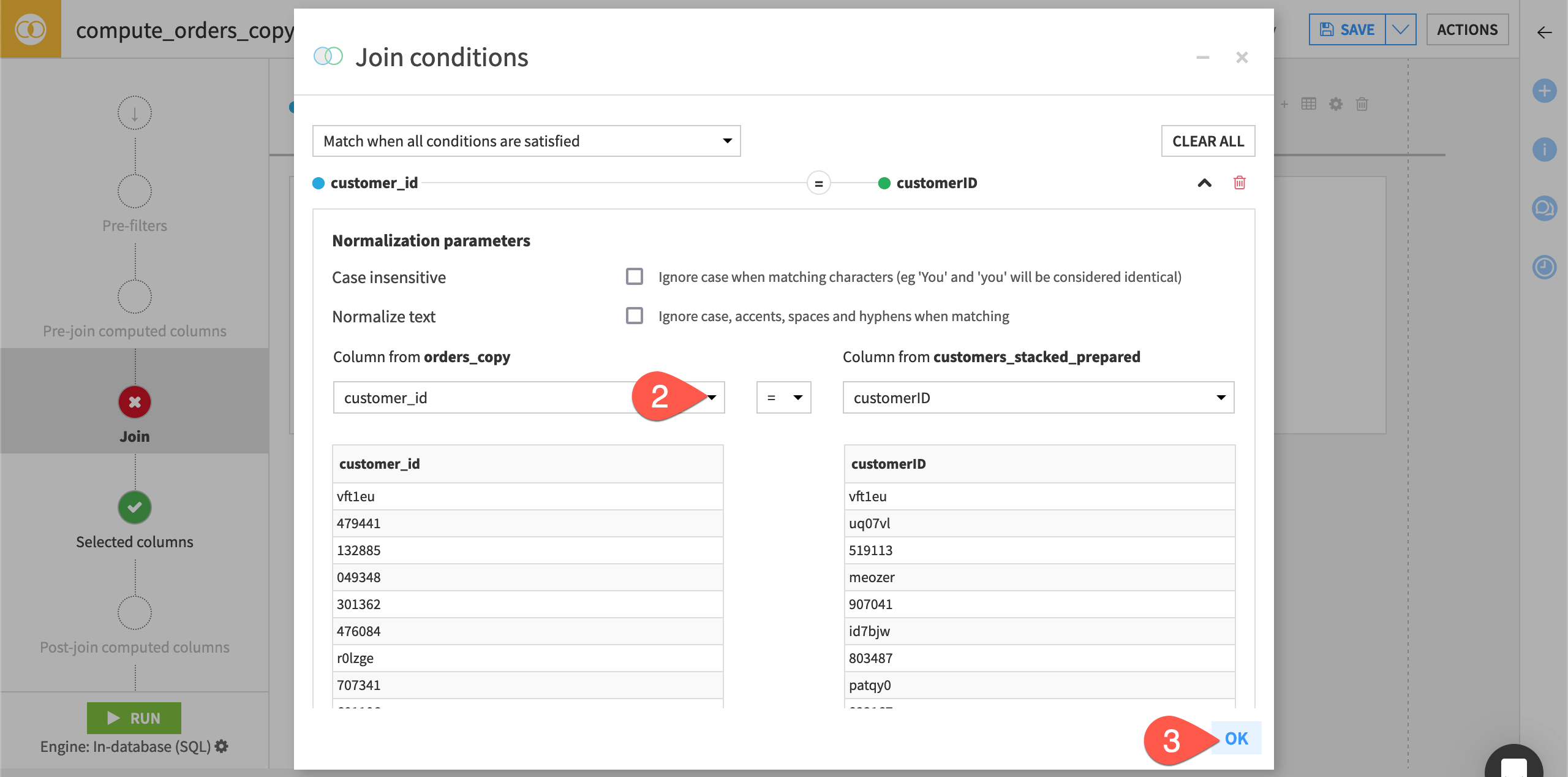This screenshot has width=1568, height=777.
Task: Open the equals operator dropdown
Action: pyautogui.click(x=783, y=397)
